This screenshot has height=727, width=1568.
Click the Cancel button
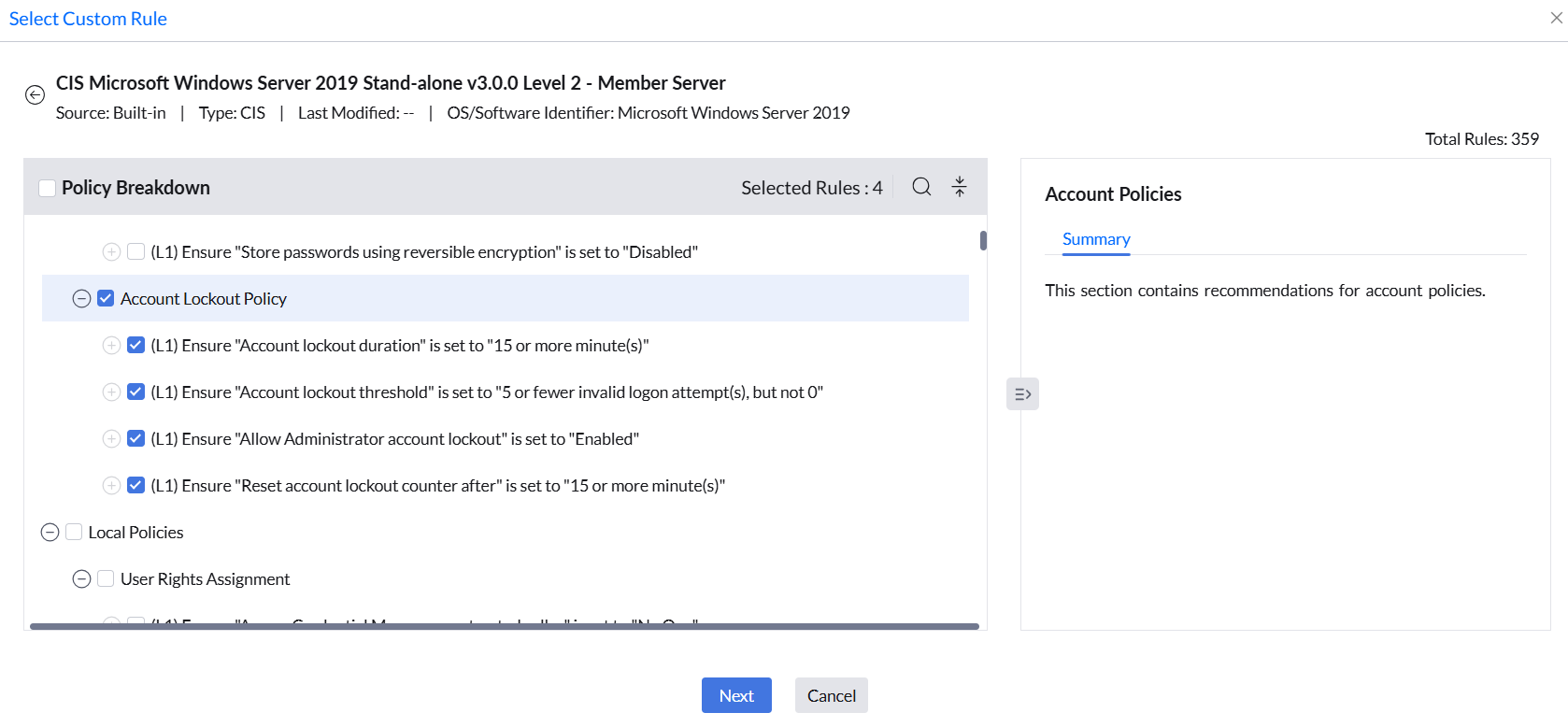tap(832, 695)
